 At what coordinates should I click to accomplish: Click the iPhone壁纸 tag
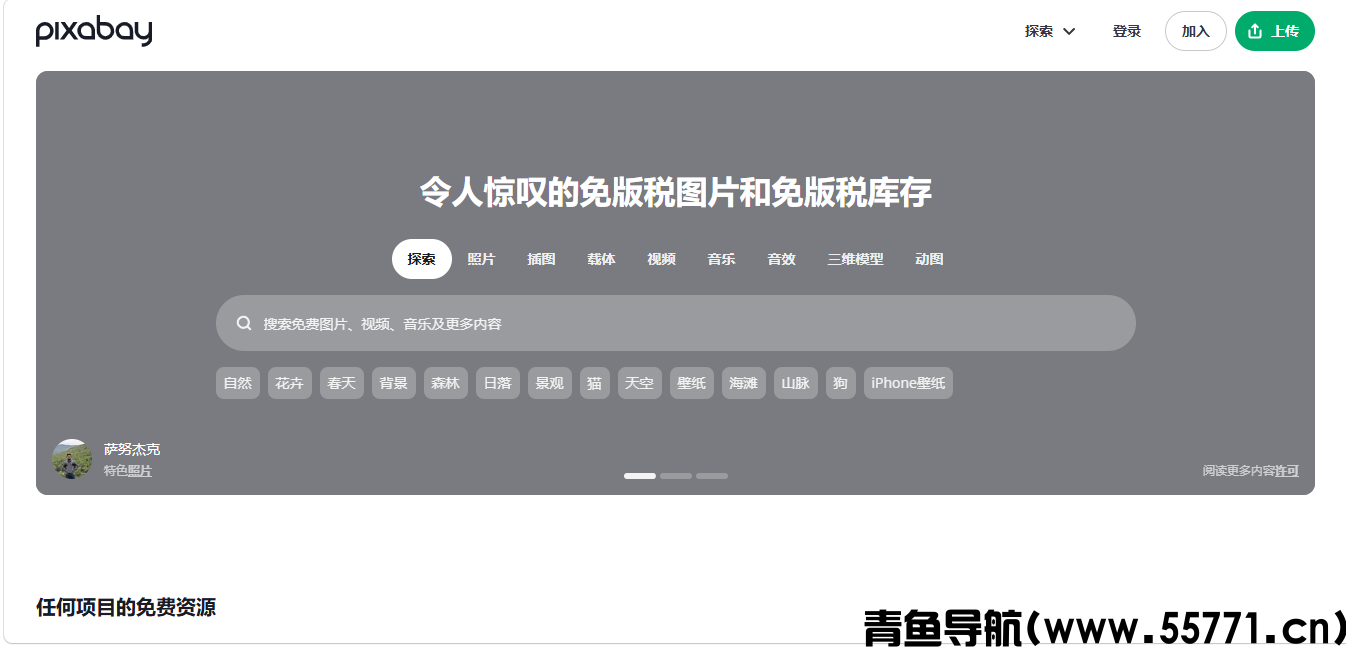coord(908,383)
